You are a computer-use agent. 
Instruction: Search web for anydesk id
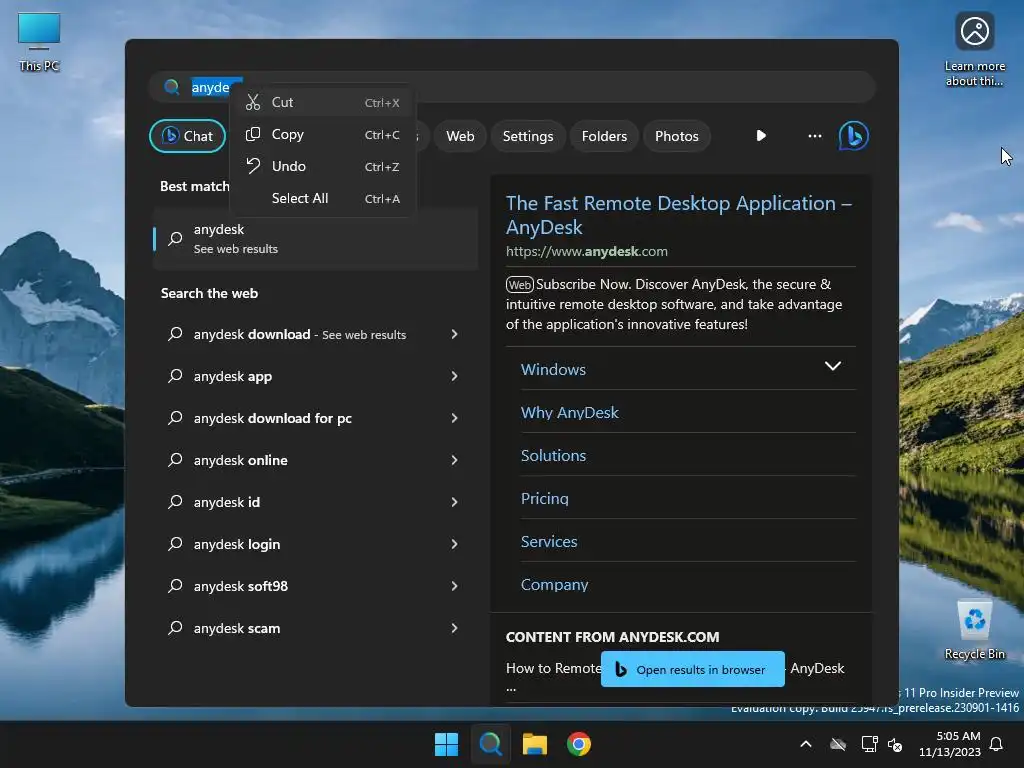tap(227, 502)
